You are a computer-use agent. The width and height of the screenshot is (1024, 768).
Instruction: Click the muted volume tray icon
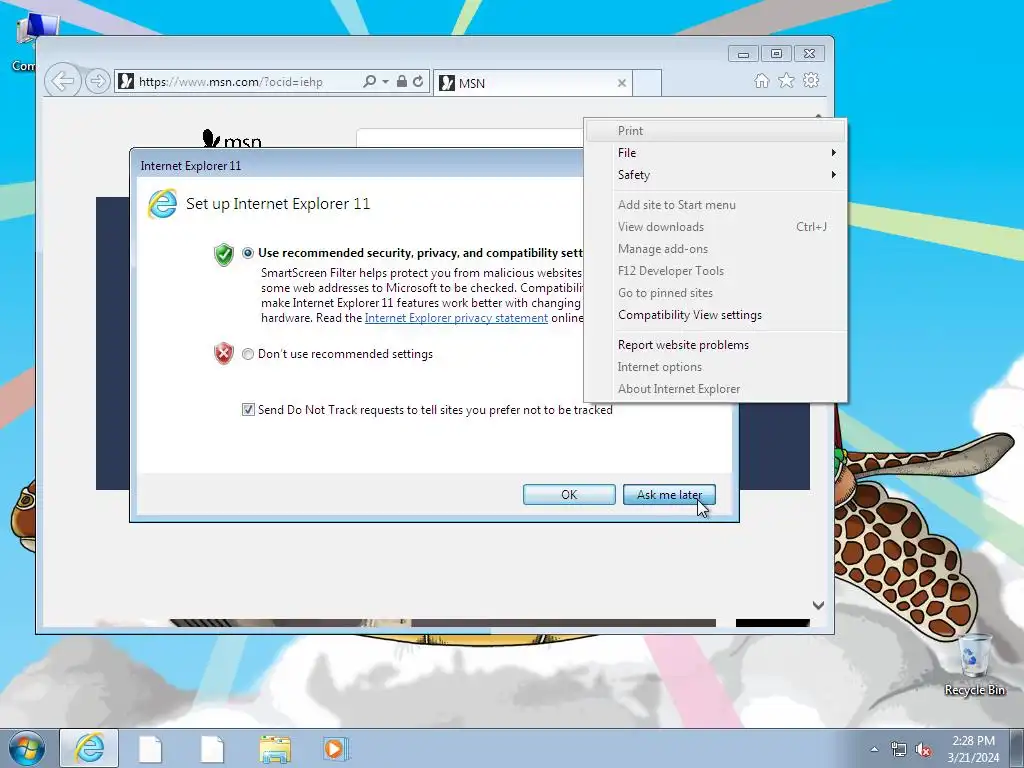[x=923, y=749]
